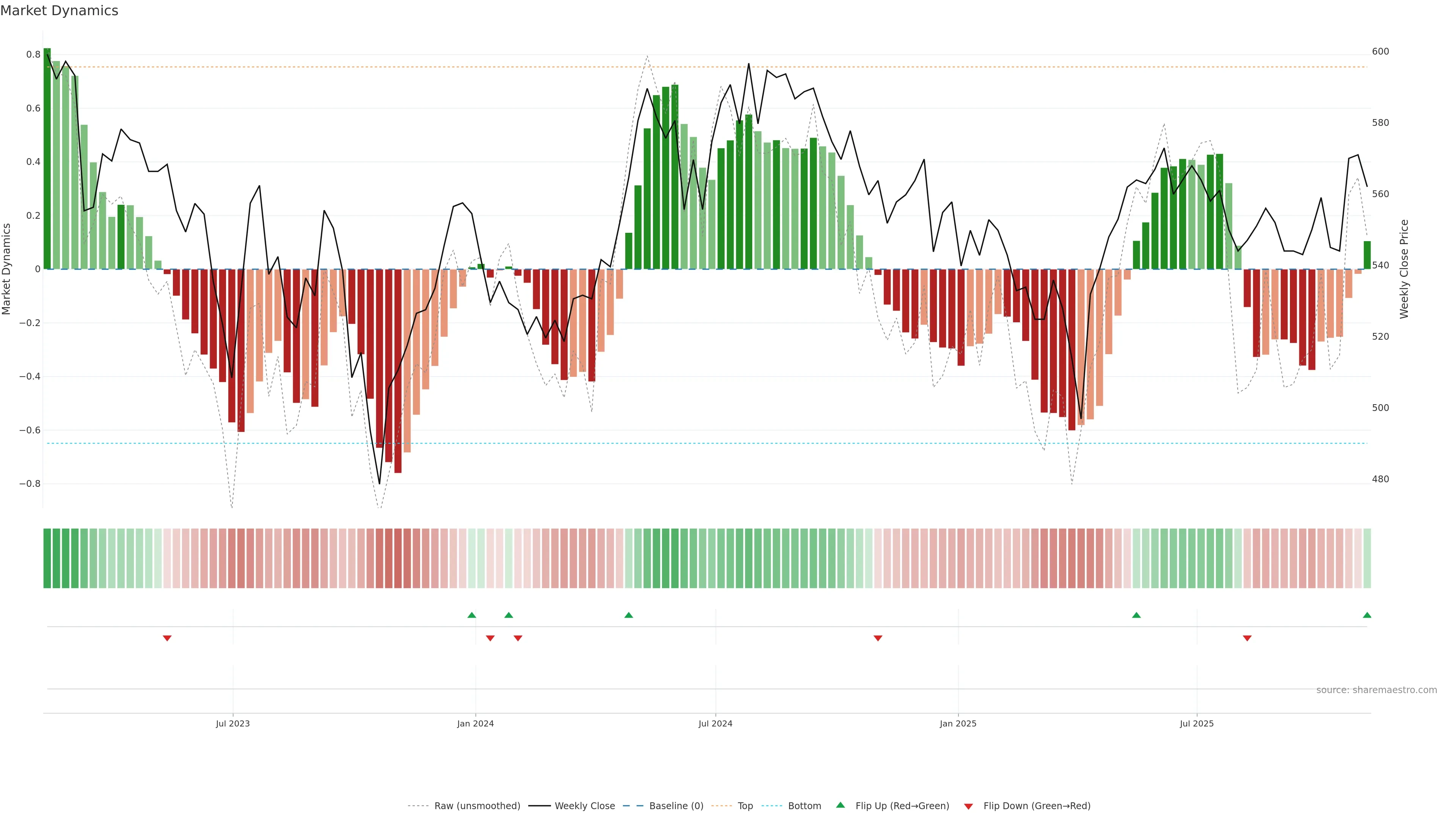Image resolution: width=1456 pixels, height=819 pixels.
Task: Click the last green flip-up marker
Action: 1367,615
